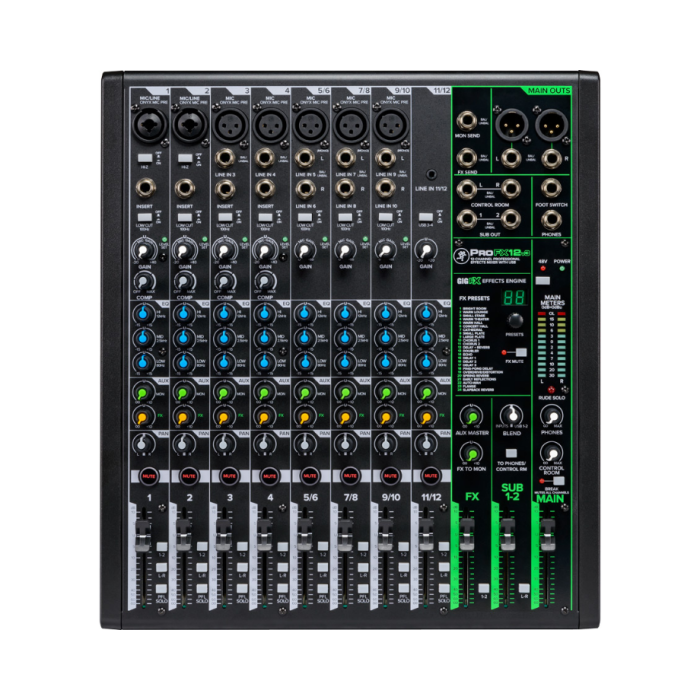Click the CONTROL ROOM level knob
Viewport: 700px width, 700px height.
552,453
